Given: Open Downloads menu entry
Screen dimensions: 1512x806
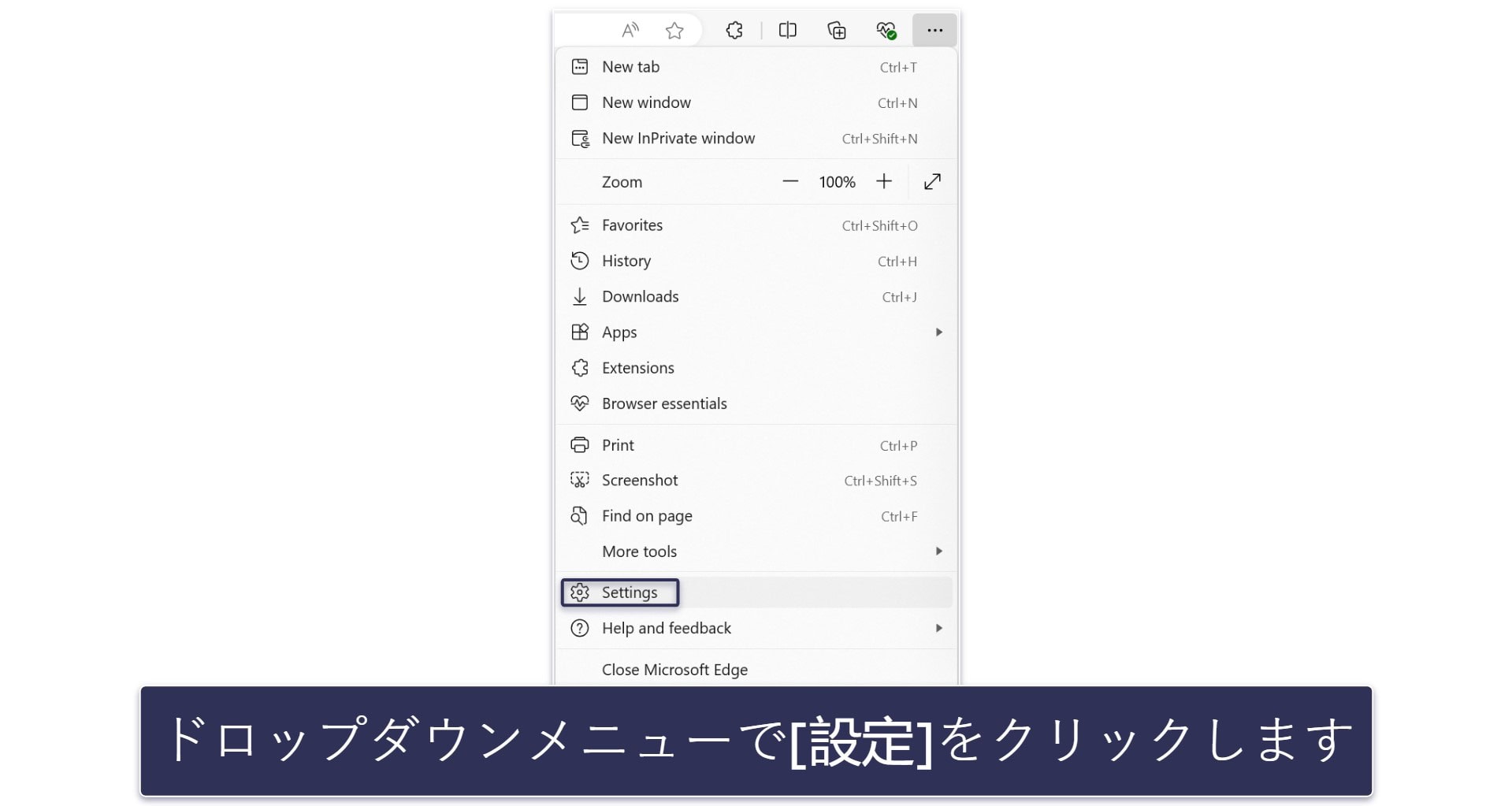Looking at the screenshot, I should pos(756,297).
